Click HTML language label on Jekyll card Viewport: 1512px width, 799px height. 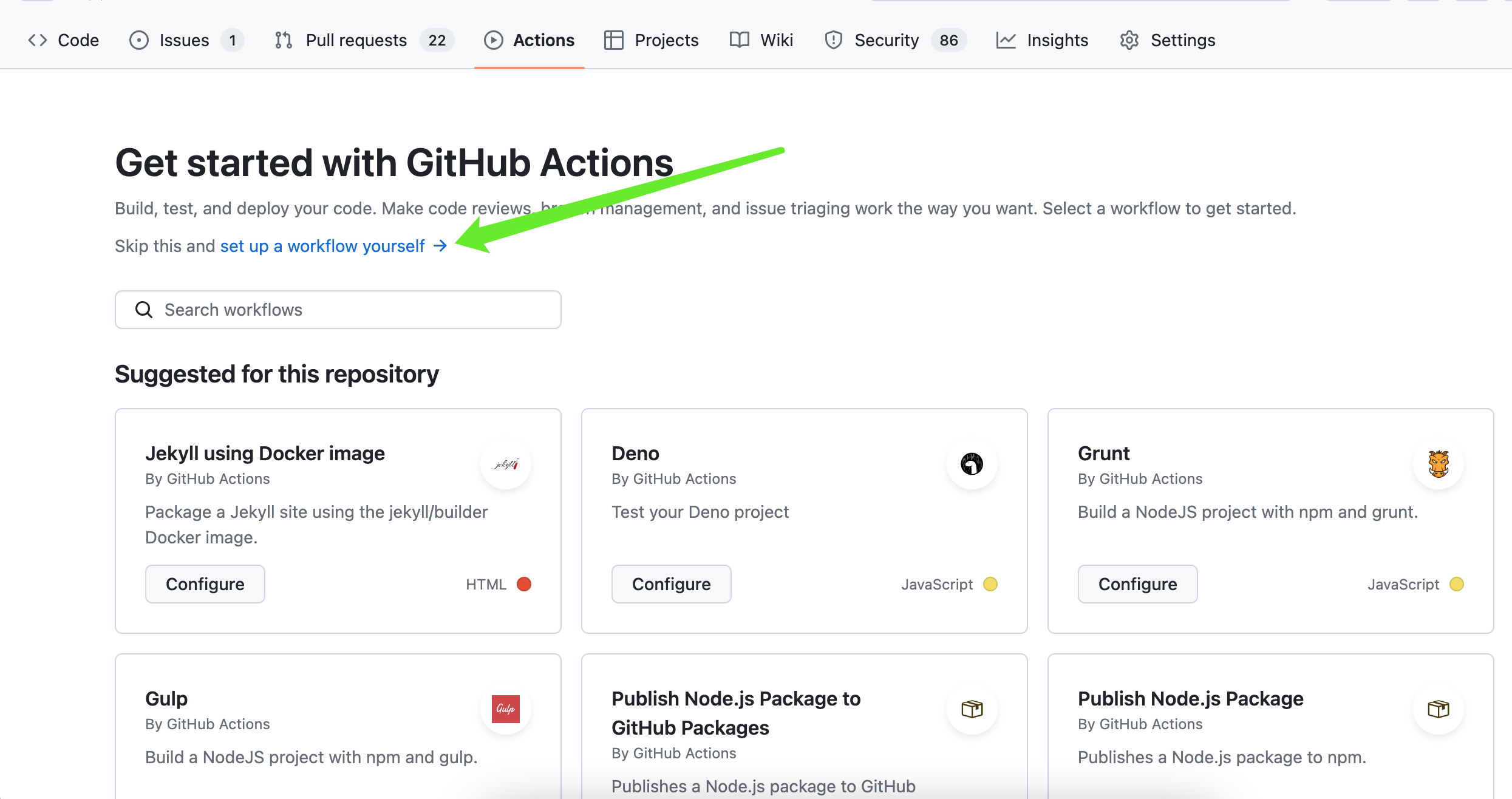tap(486, 584)
